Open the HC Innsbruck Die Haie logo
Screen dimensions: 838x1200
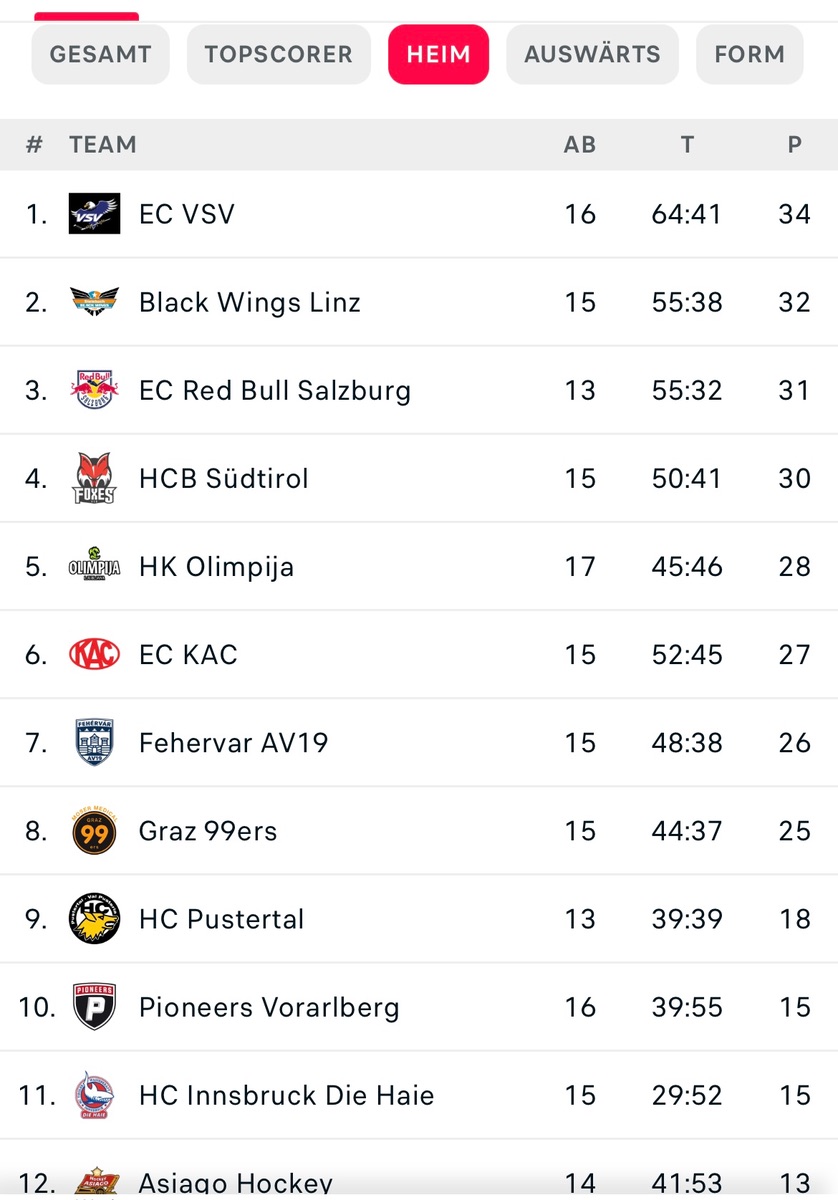[x=94, y=1095]
